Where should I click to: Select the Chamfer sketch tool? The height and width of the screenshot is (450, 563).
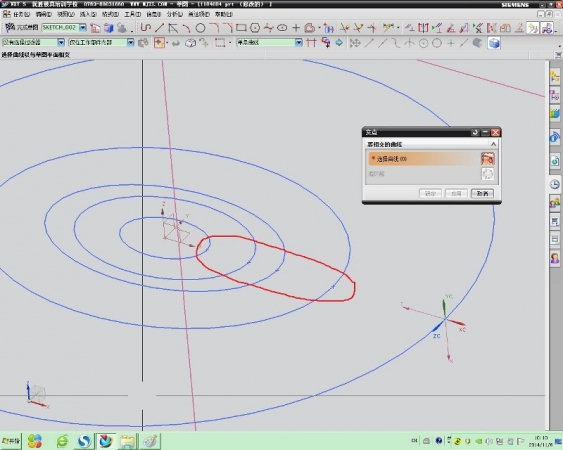pyautogui.click(x=228, y=28)
